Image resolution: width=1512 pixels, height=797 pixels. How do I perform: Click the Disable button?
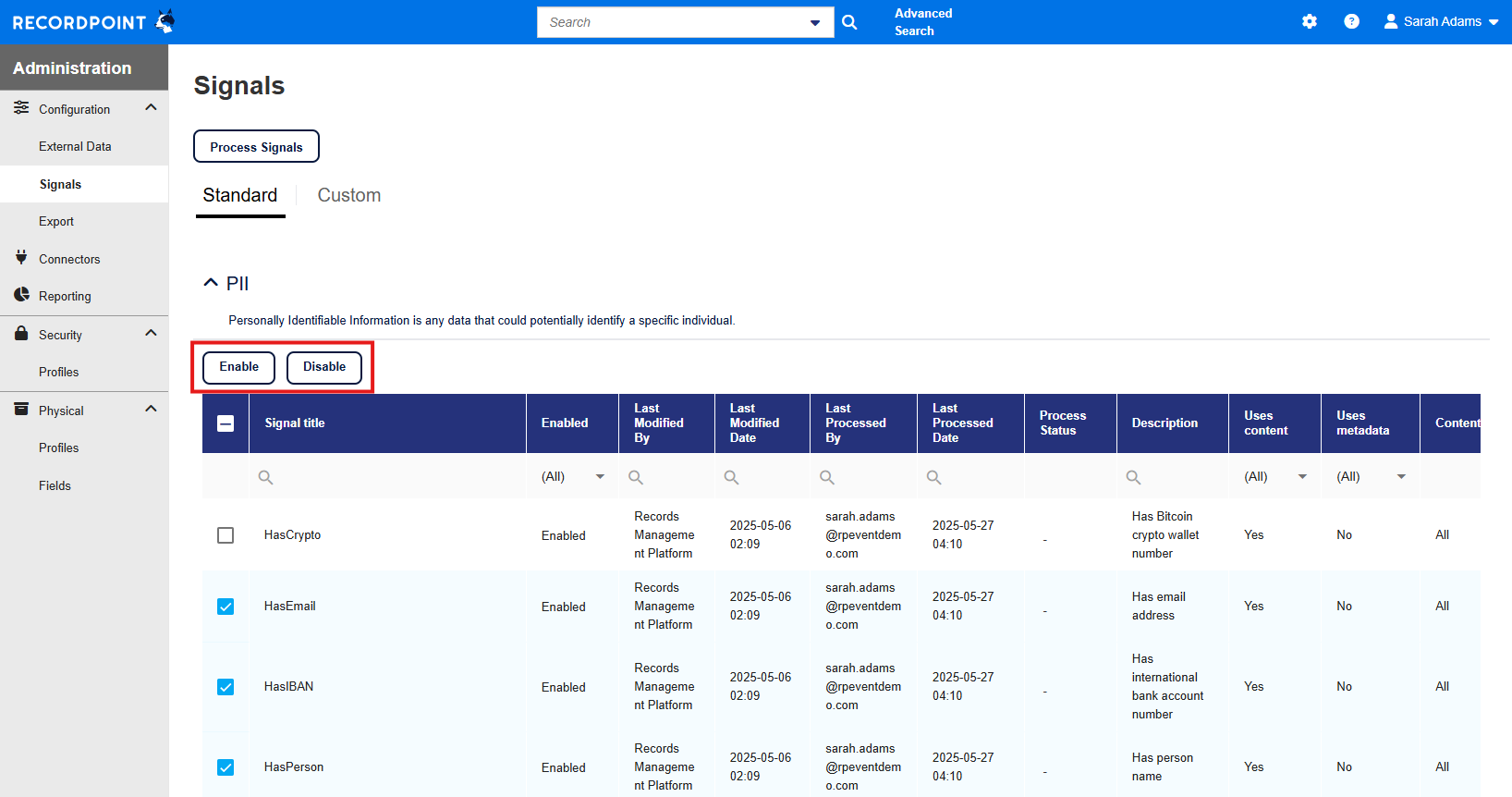(x=324, y=367)
